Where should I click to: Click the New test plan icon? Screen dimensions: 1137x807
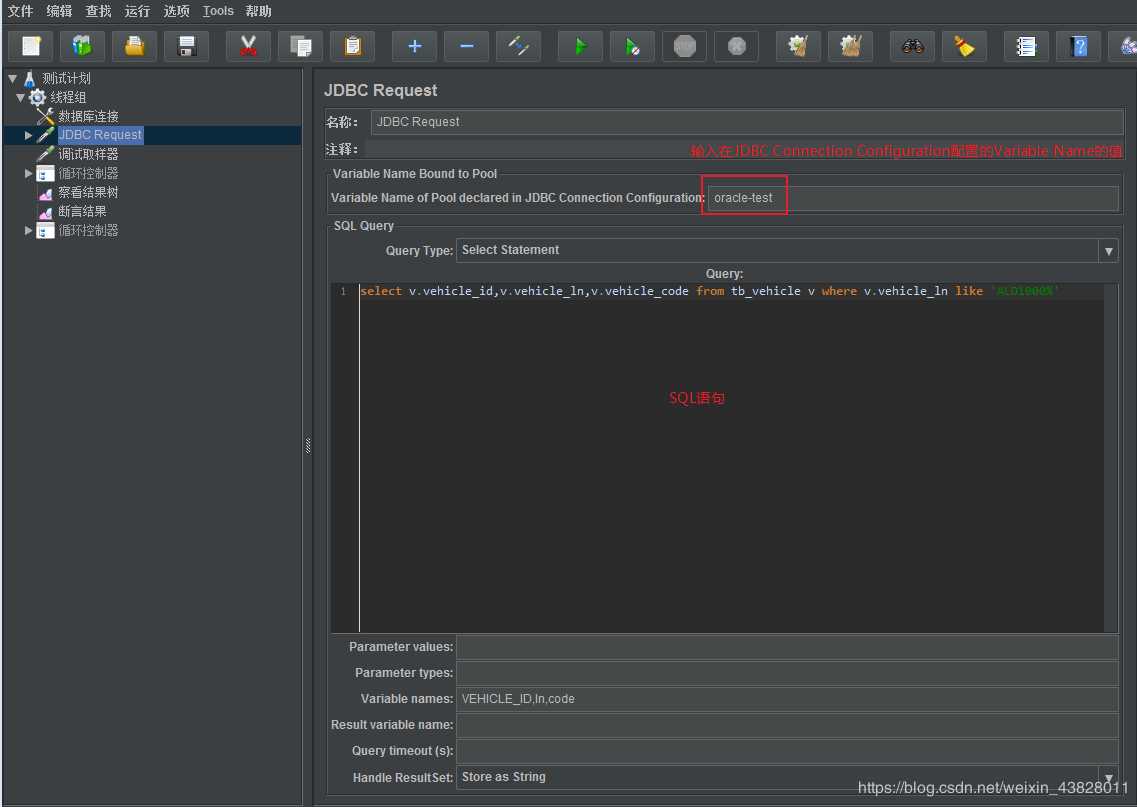pyautogui.click(x=30, y=46)
